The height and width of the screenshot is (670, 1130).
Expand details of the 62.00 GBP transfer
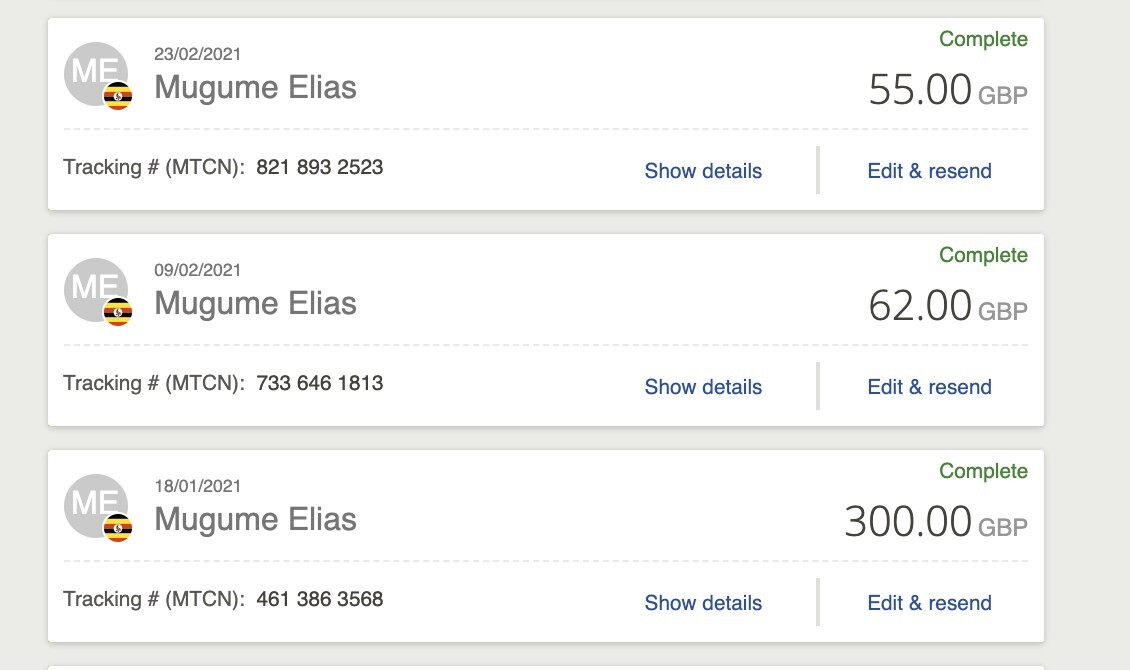tap(703, 387)
